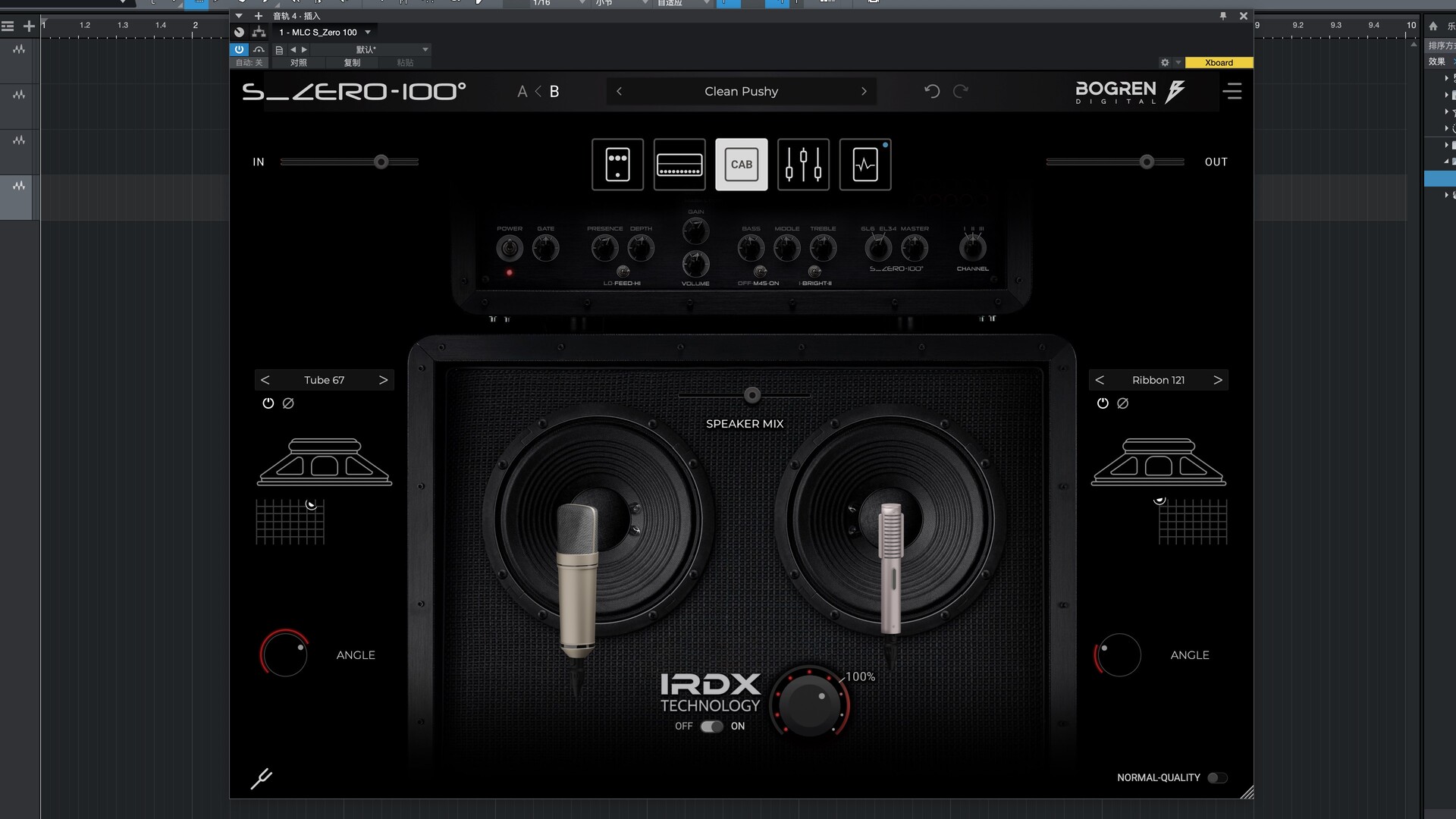Screen dimensions: 1456x819
Task: Select preset slot A
Action: click(522, 92)
